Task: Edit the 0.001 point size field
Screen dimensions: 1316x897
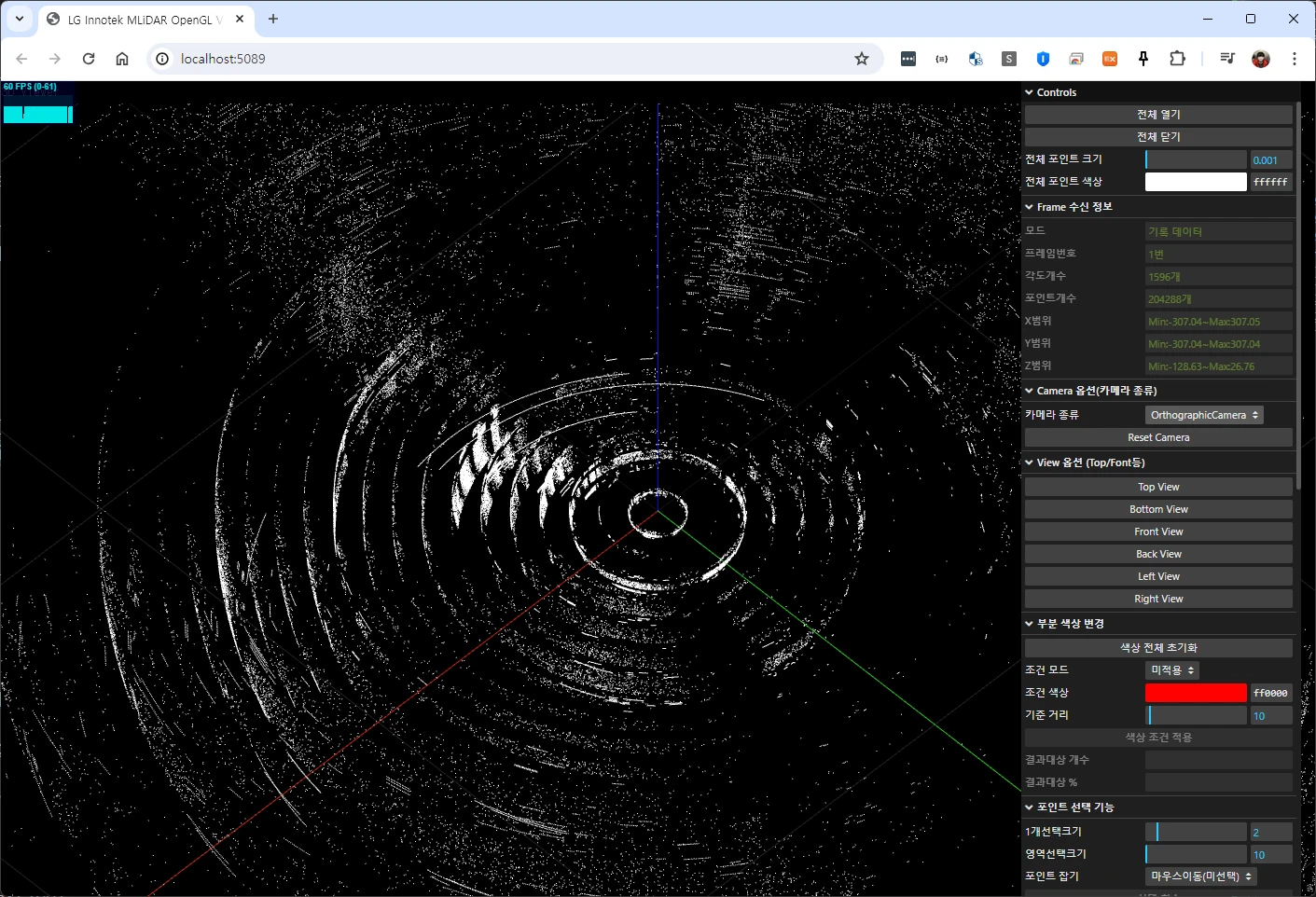Action: 1271,160
